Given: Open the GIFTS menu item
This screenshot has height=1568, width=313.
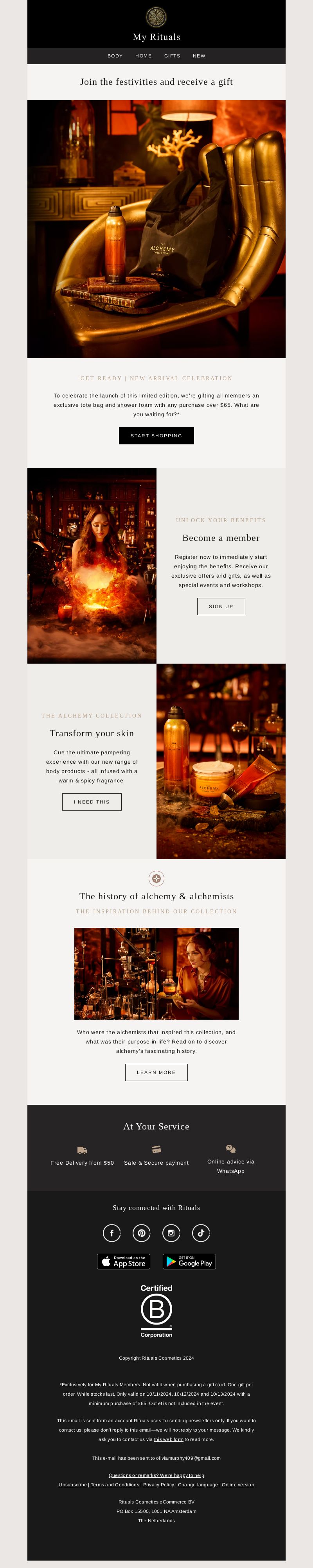Looking at the screenshot, I should [x=172, y=56].
